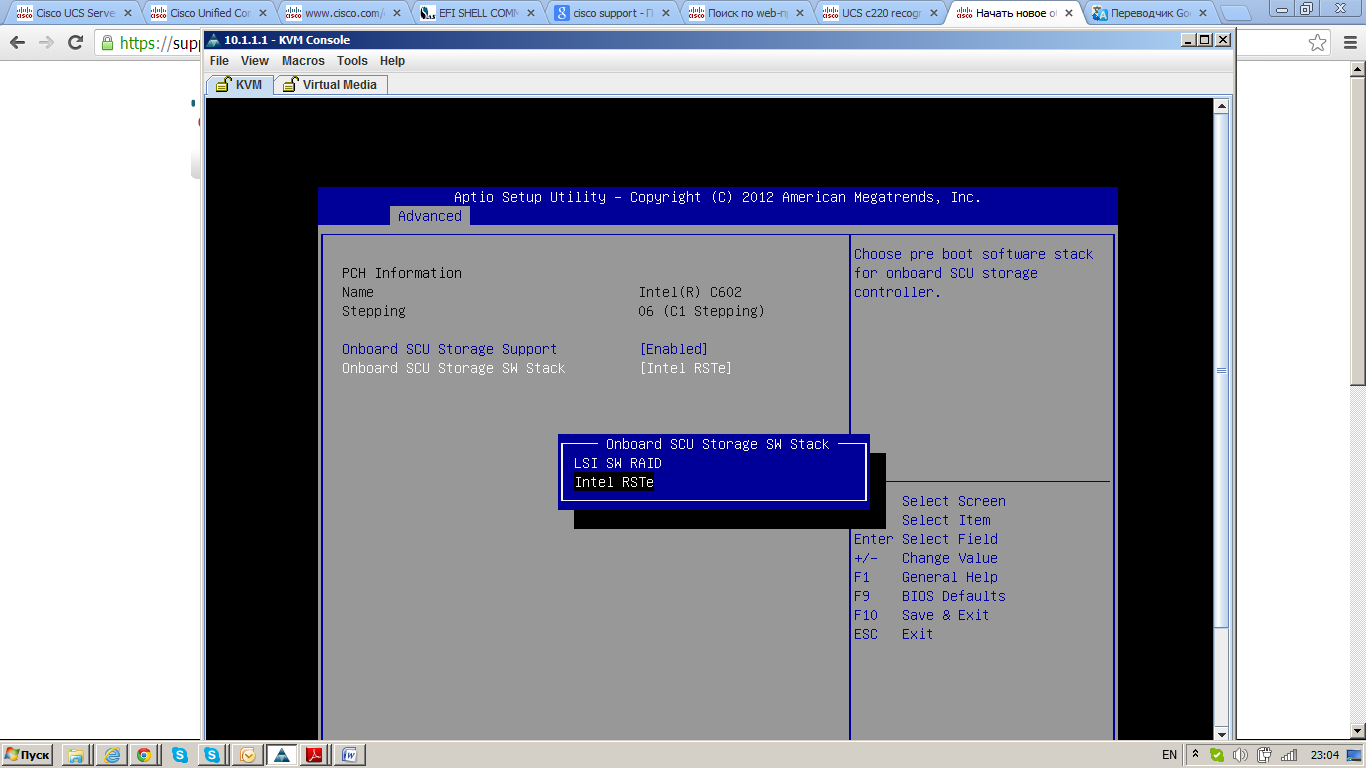This screenshot has width=1366, height=768.
Task: Bookmark this page with the star icon
Action: click(x=1318, y=43)
